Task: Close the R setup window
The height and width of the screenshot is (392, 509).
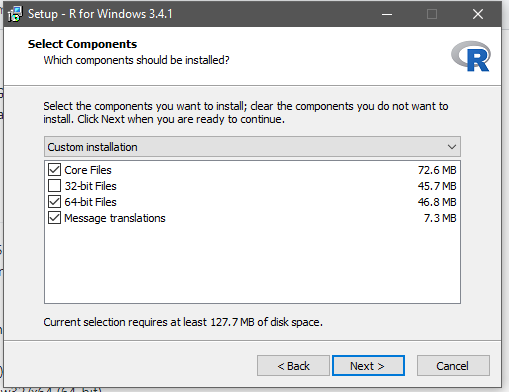Action: click(478, 14)
